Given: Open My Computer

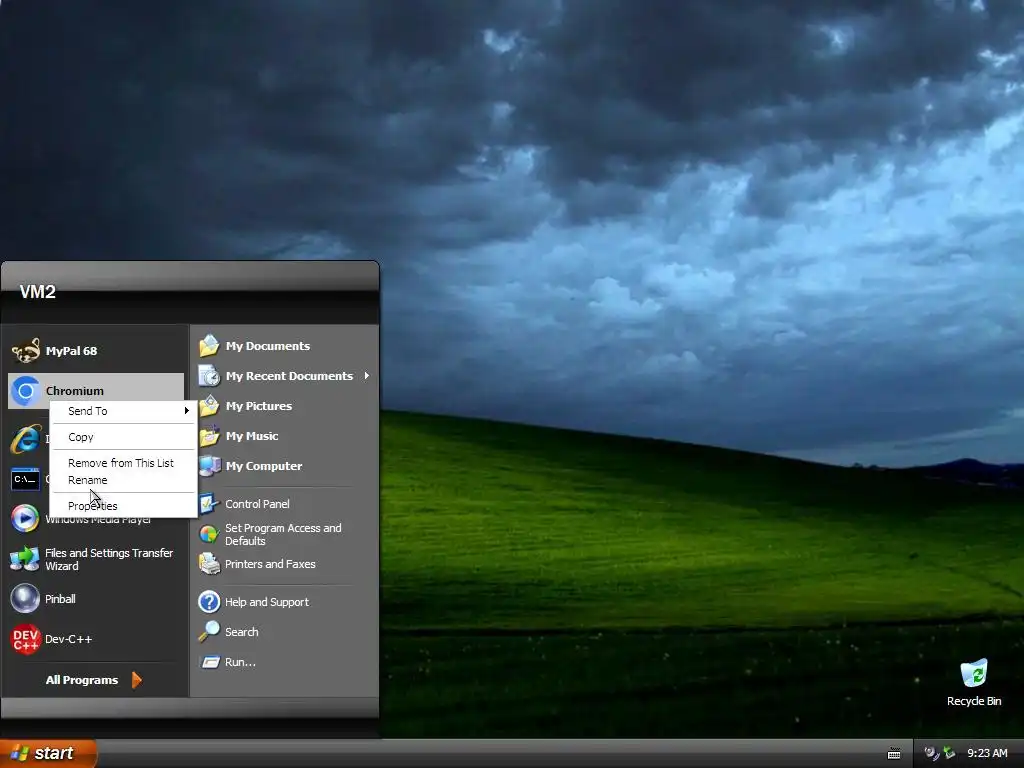Looking at the screenshot, I should click(x=285, y=466).
